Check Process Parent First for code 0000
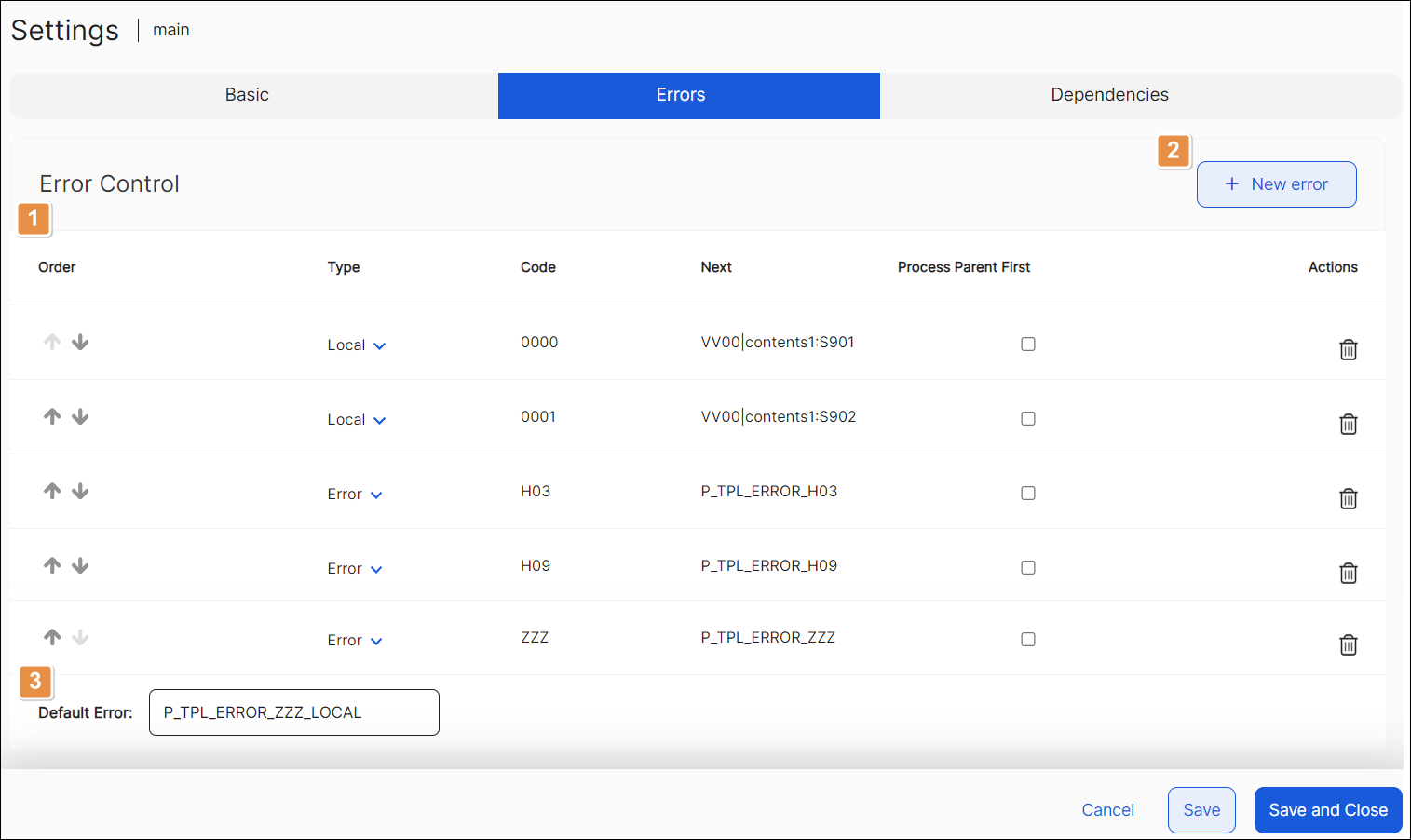Screen dimensions: 1411x840 pos(1027,344)
